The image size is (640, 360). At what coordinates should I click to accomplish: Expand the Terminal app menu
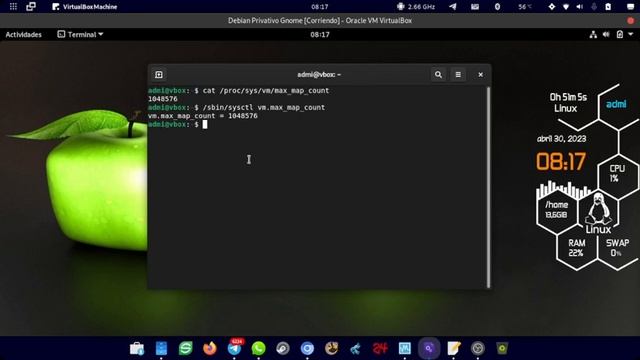(x=80, y=35)
